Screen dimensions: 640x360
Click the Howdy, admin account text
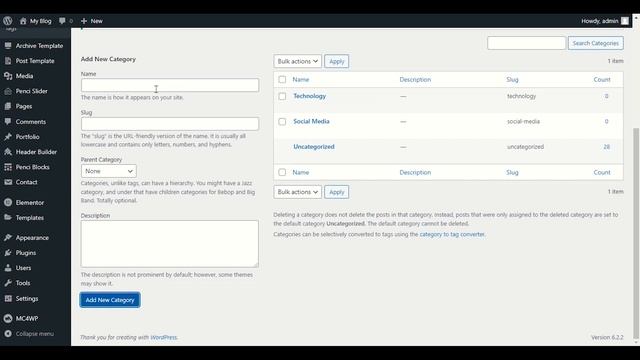(x=600, y=21)
